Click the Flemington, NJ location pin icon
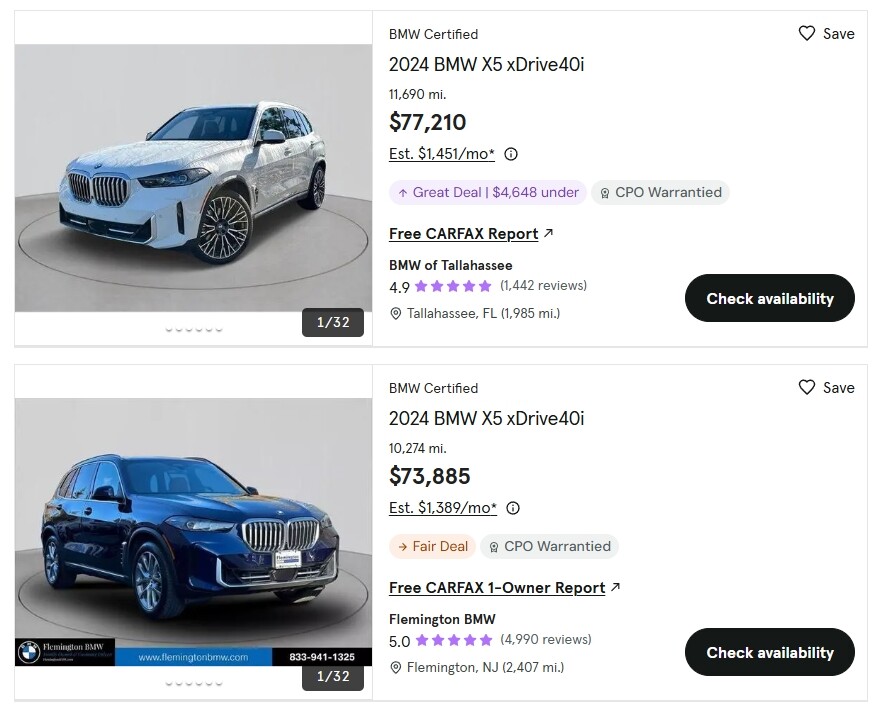The width and height of the screenshot is (886, 709). pos(396,668)
